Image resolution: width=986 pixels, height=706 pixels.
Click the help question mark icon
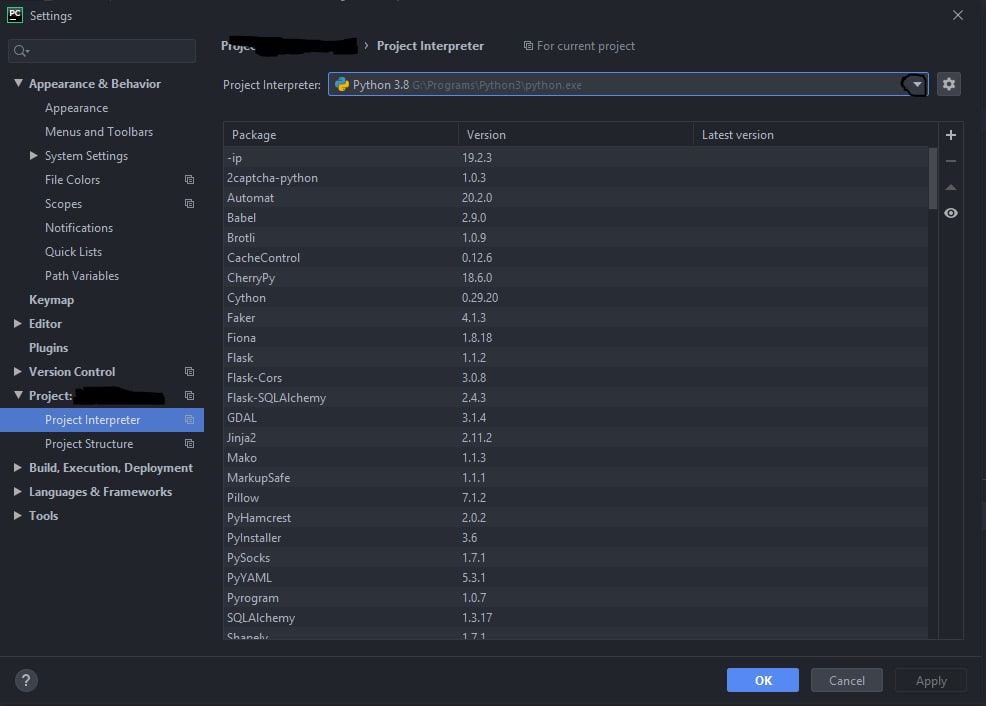(x=26, y=680)
